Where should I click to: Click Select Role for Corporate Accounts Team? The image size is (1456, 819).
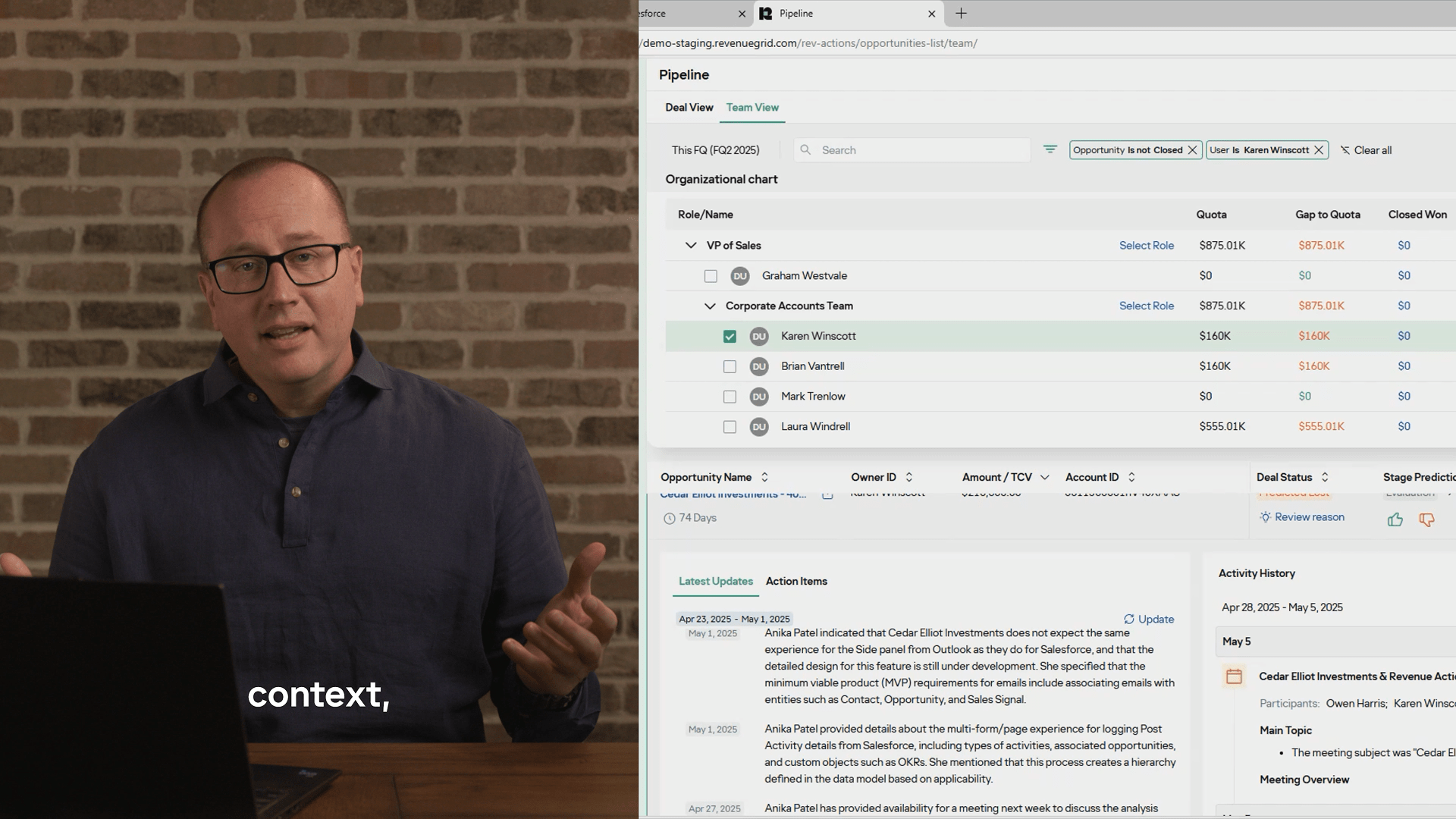coord(1147,306)
